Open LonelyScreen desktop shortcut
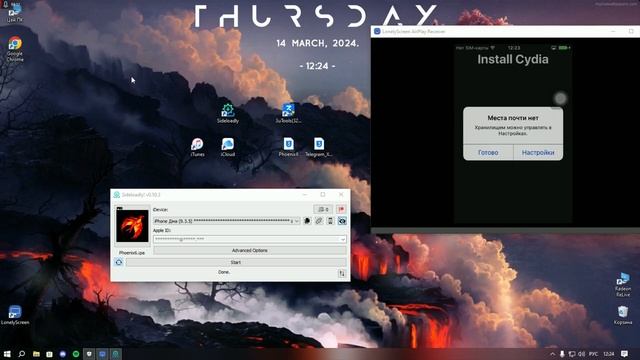Screen dimensions: 640x360 tap(15, 315)
